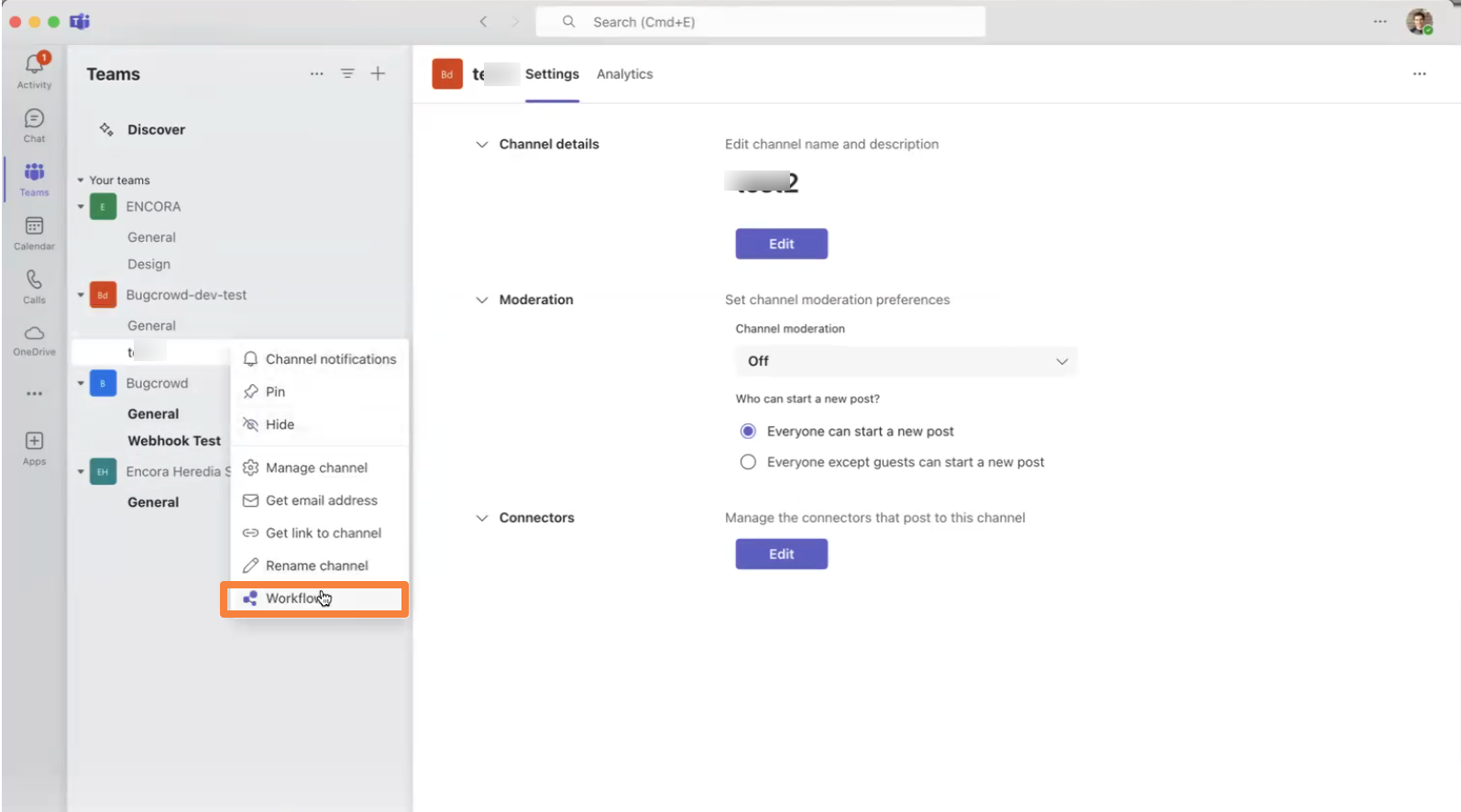Screen dimensions: 1461x812
Task: Open the Channel moderation dropdown
Action: tap(906, 361)
